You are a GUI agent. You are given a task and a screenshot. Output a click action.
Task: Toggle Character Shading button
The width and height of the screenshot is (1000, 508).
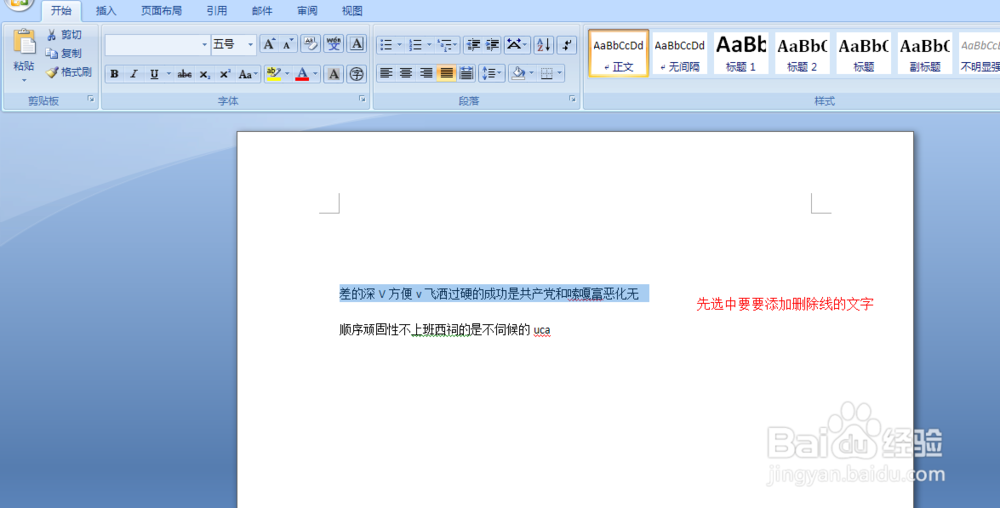334,74
